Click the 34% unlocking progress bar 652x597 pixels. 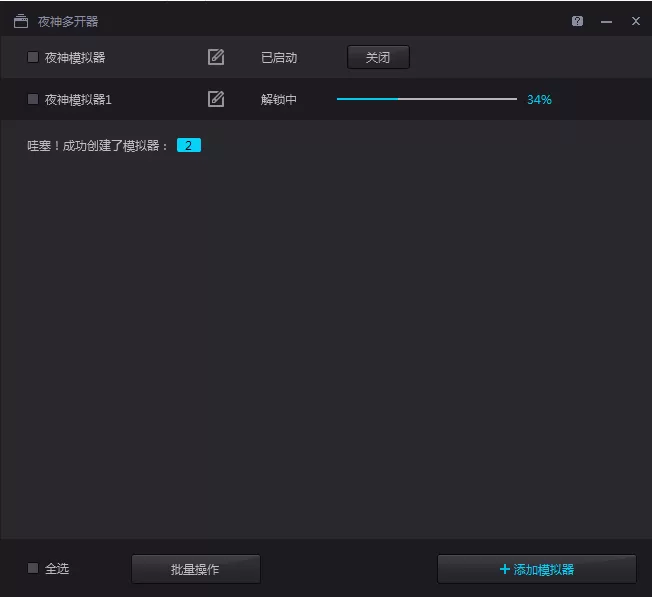pyautogui.click(x=427, y=99)
